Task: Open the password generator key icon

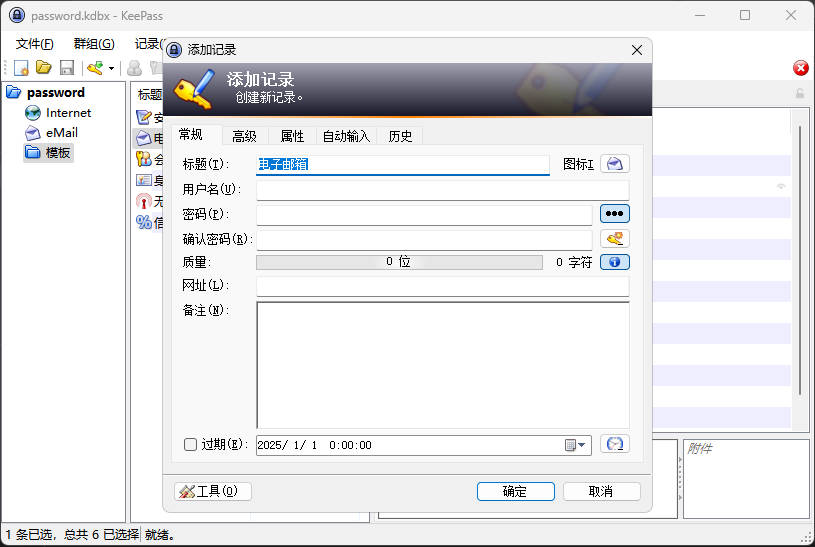Action: (614, 239)
